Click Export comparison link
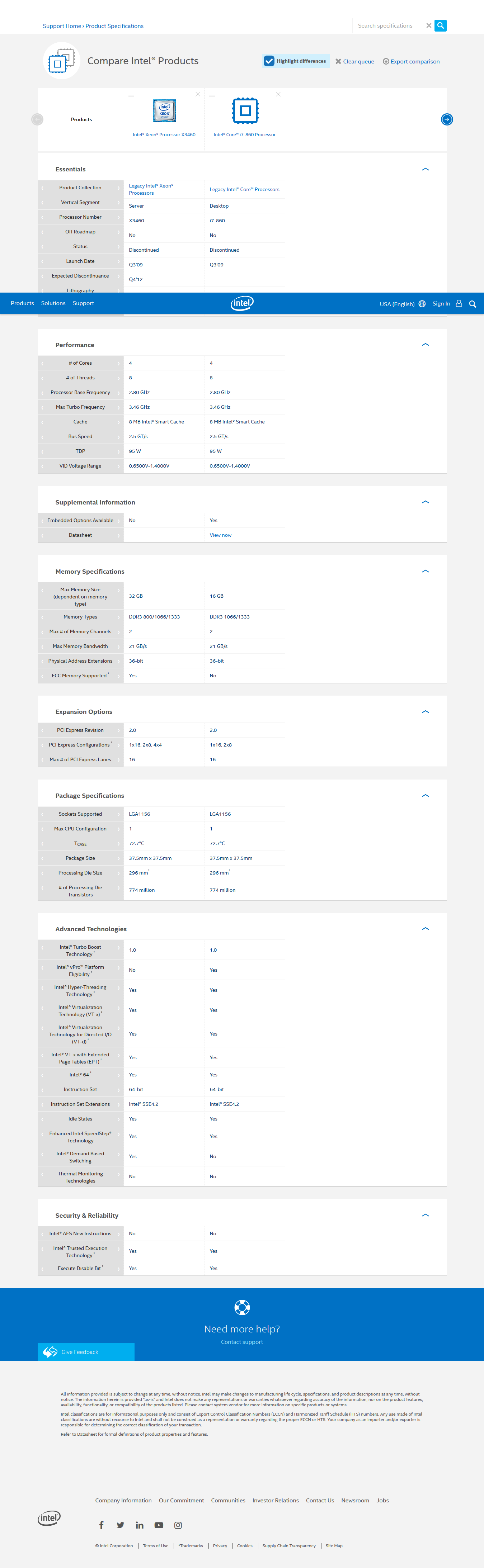Image resolution: width=484 pixels, height=1568 pixels. (411, 61)
